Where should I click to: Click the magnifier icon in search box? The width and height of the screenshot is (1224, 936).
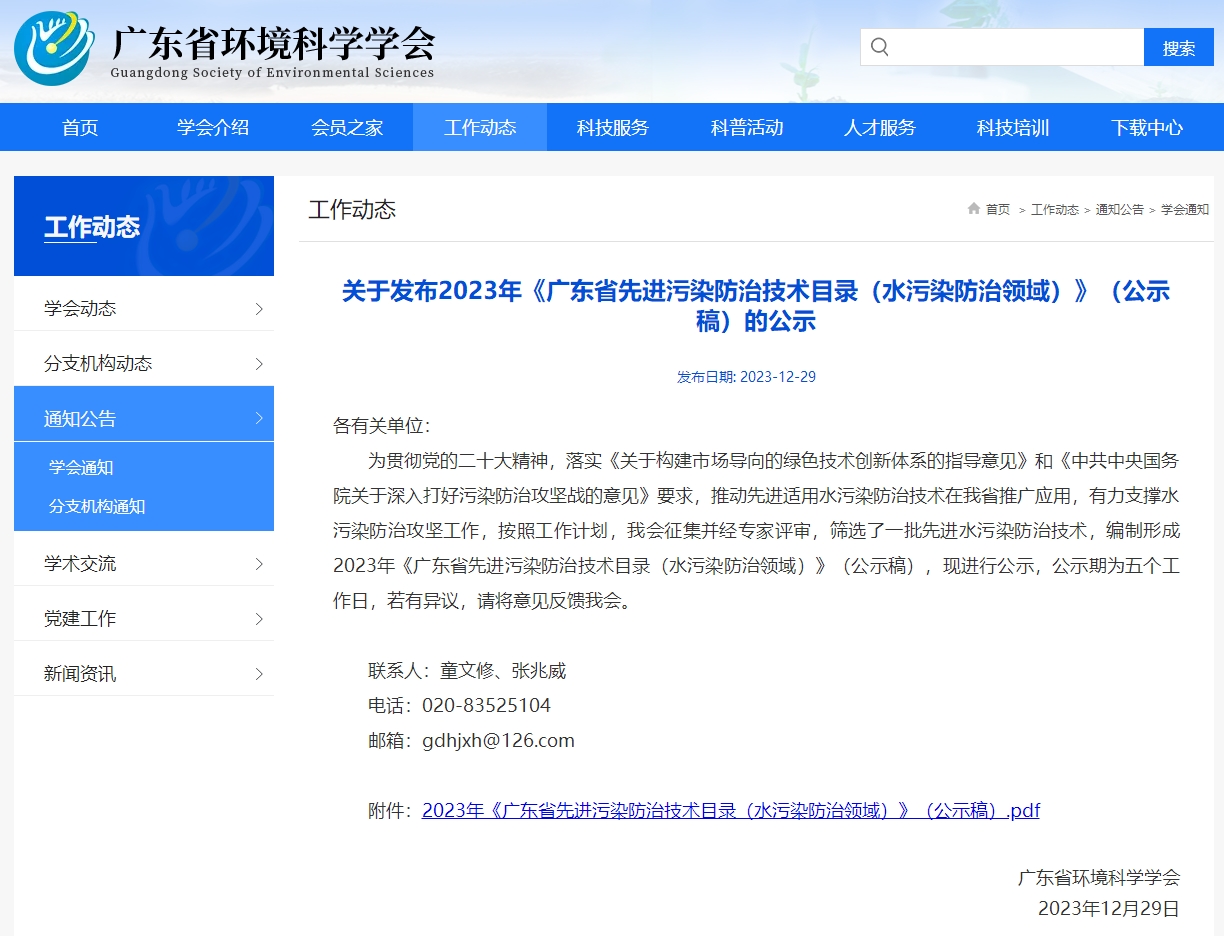click(x=879, y=47)
